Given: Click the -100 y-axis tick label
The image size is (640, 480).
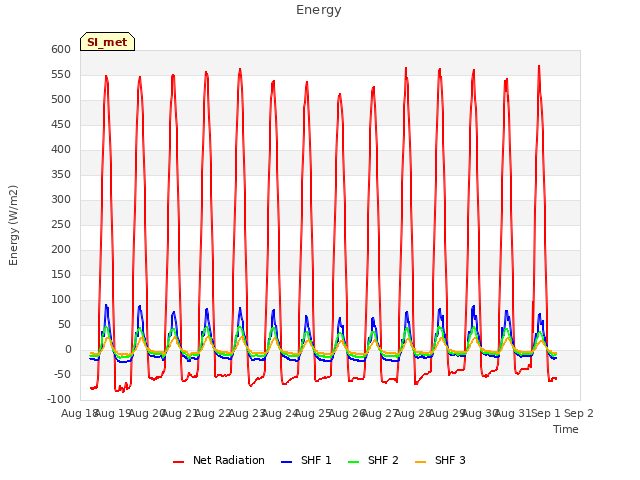Looking at the screenshot, I should [59, 399].
